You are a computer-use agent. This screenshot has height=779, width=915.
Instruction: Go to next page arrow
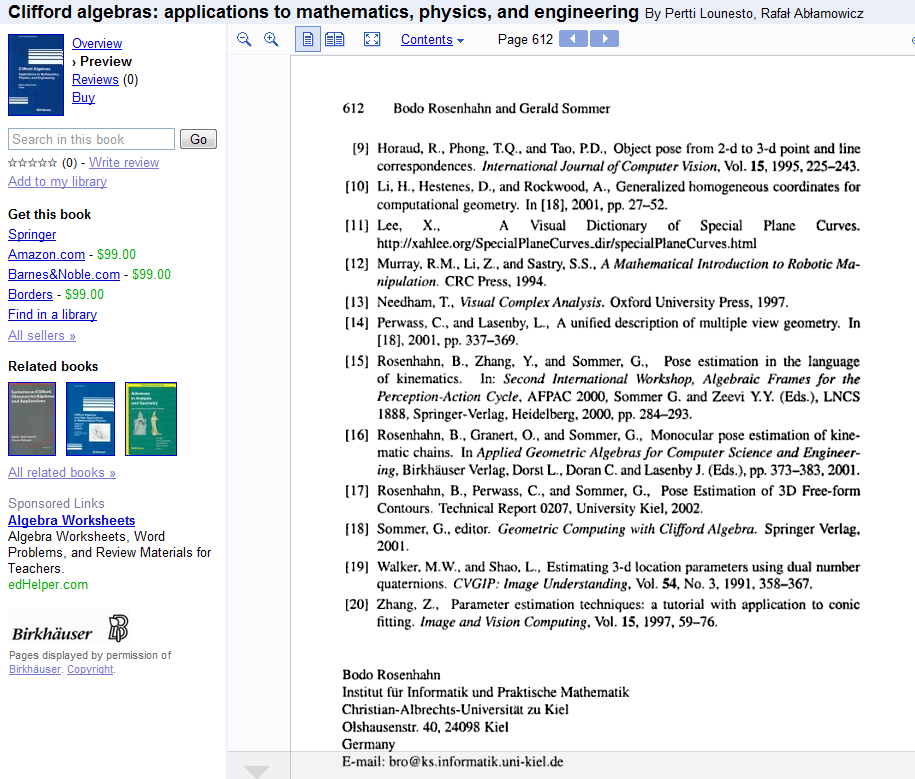point(604,39)
